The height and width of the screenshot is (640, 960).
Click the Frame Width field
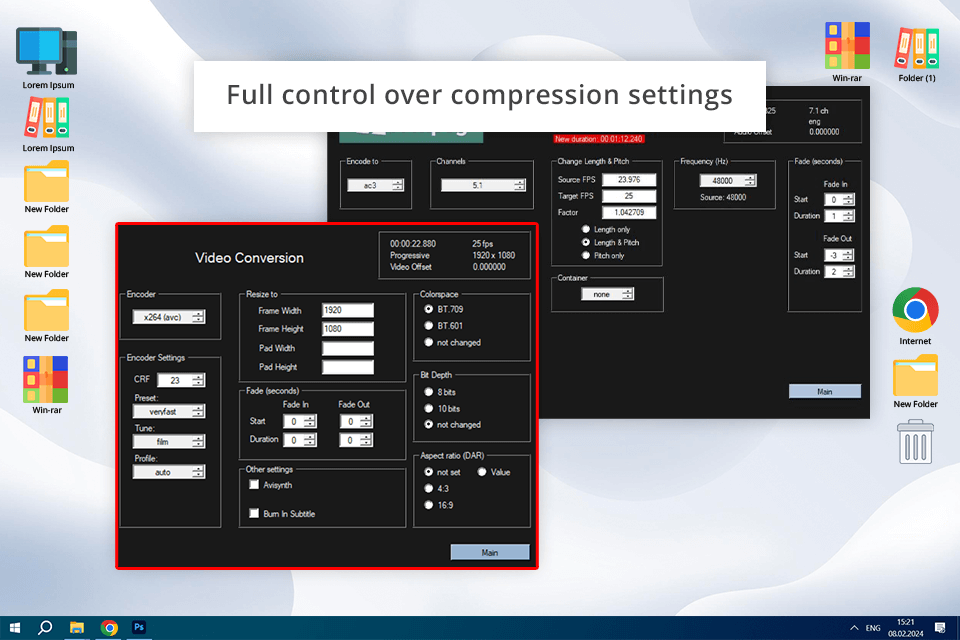click(x=348, y=311)
